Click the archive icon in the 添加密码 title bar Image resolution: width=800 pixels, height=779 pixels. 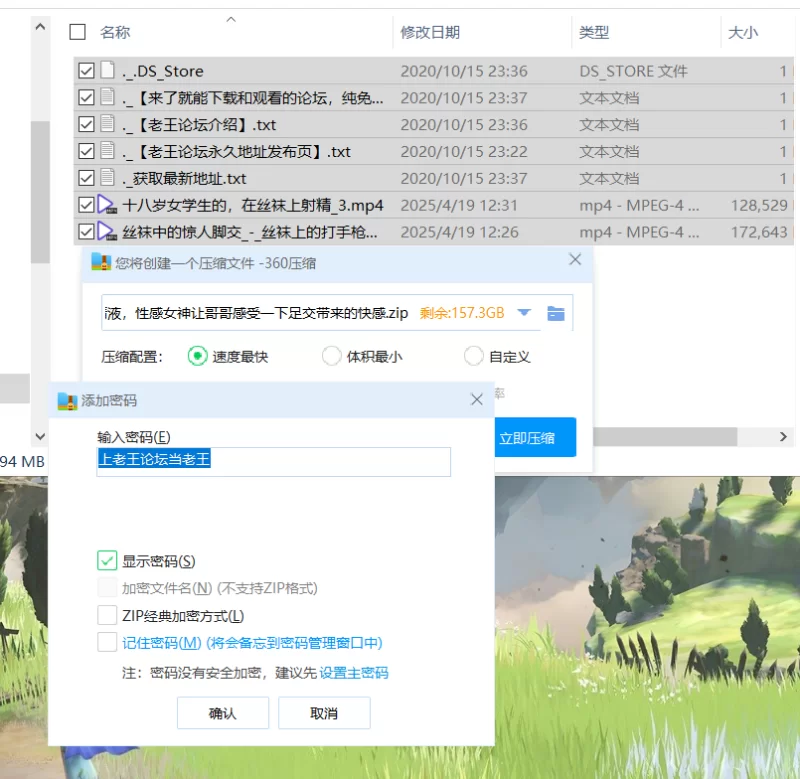67,401
